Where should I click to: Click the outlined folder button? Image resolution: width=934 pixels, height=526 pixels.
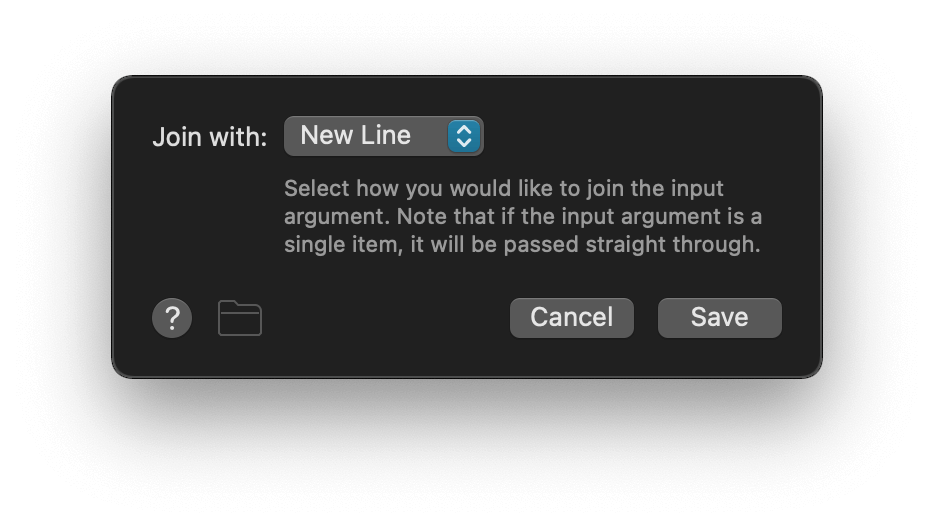pos(240,318)
